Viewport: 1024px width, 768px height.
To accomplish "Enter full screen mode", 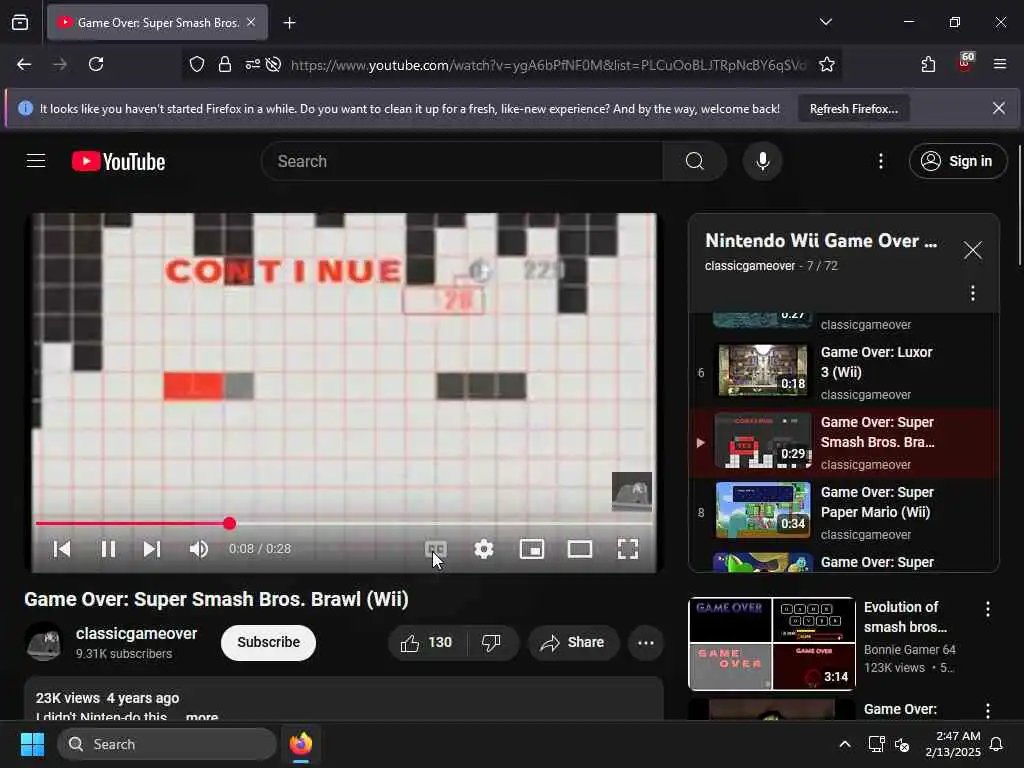I will click(628, 549).
